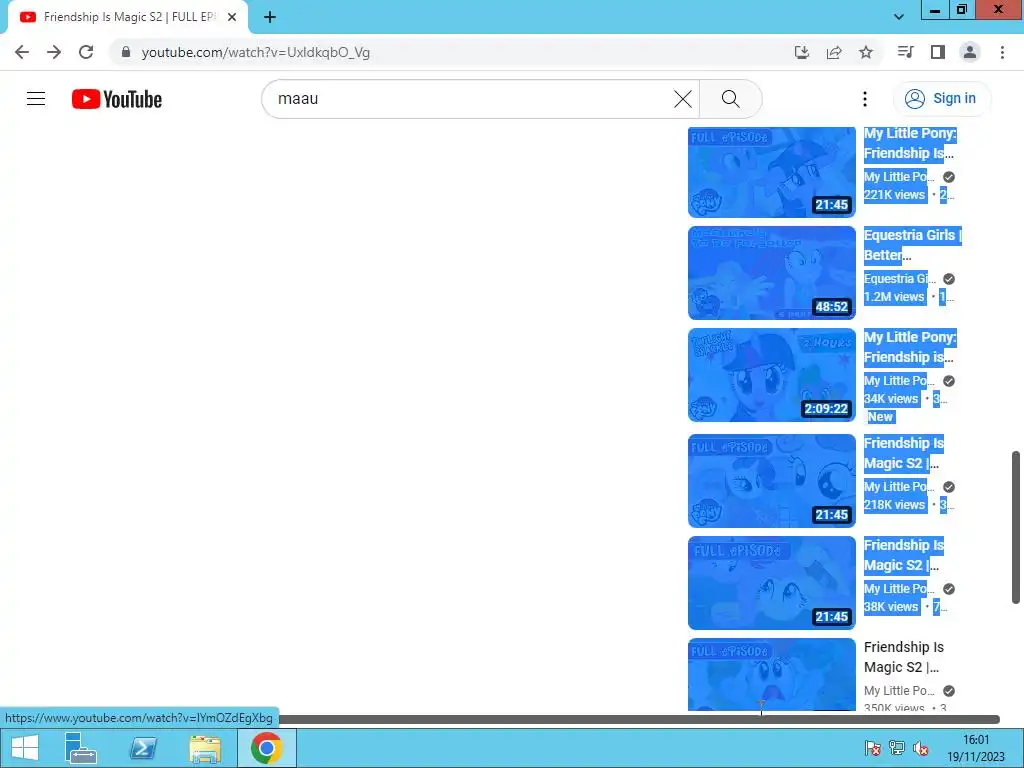Viewport: 1024px width, 768px height.
Task: Select the Friendship Is Magic S2 tab
Action: 128,18
